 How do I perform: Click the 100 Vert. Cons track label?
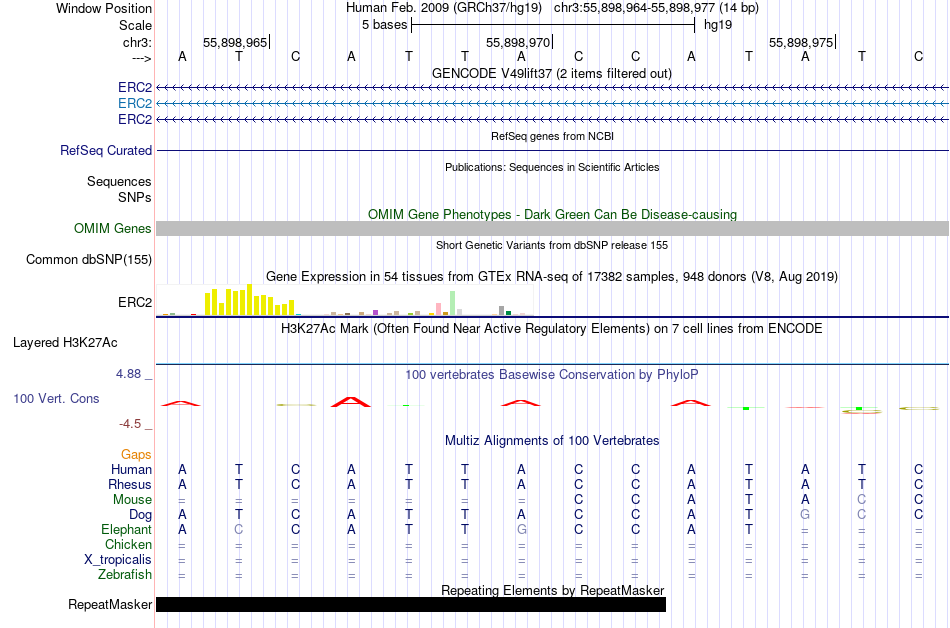point(56,398)
